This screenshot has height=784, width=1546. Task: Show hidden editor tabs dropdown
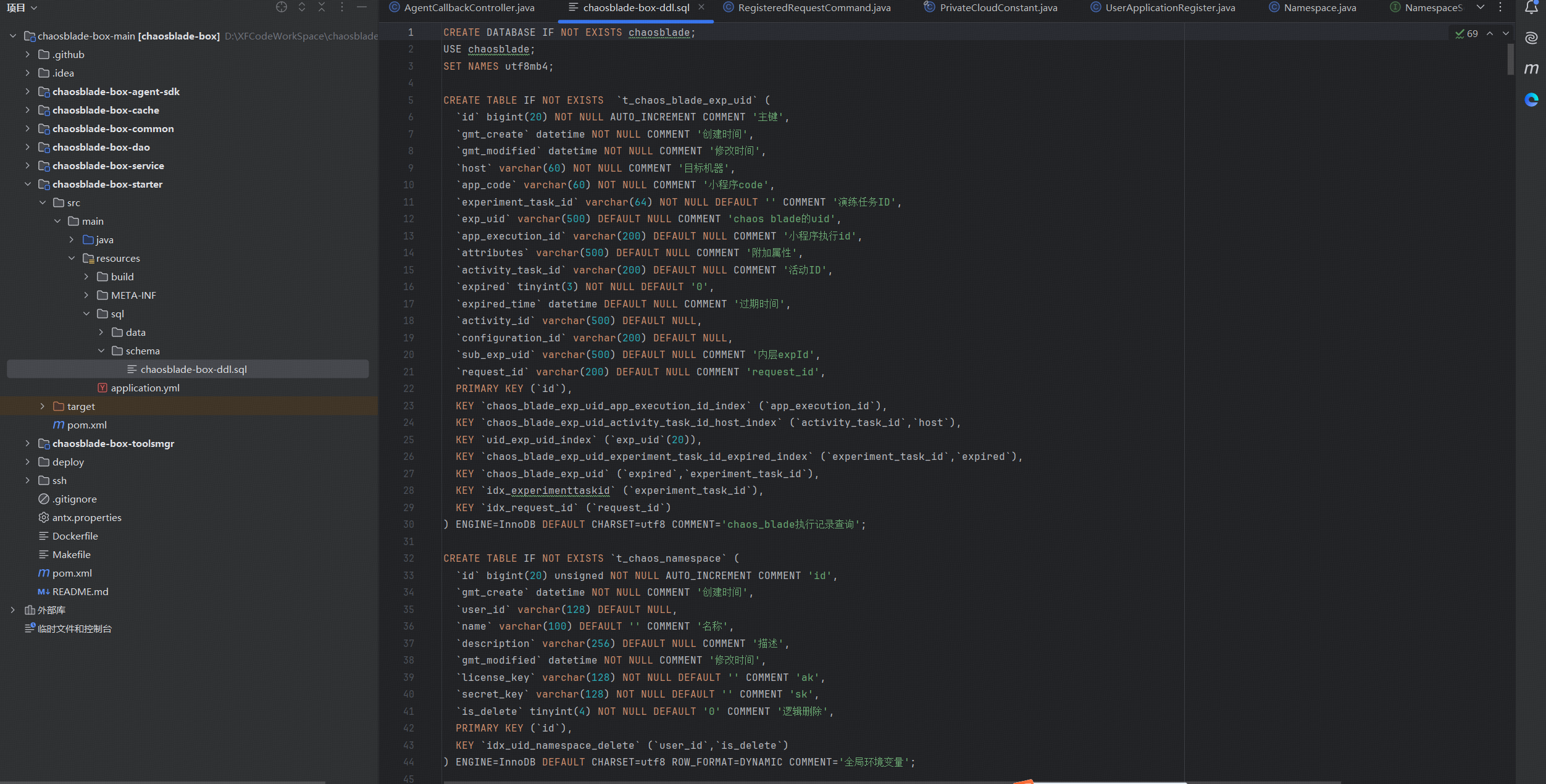(1481, 7)
